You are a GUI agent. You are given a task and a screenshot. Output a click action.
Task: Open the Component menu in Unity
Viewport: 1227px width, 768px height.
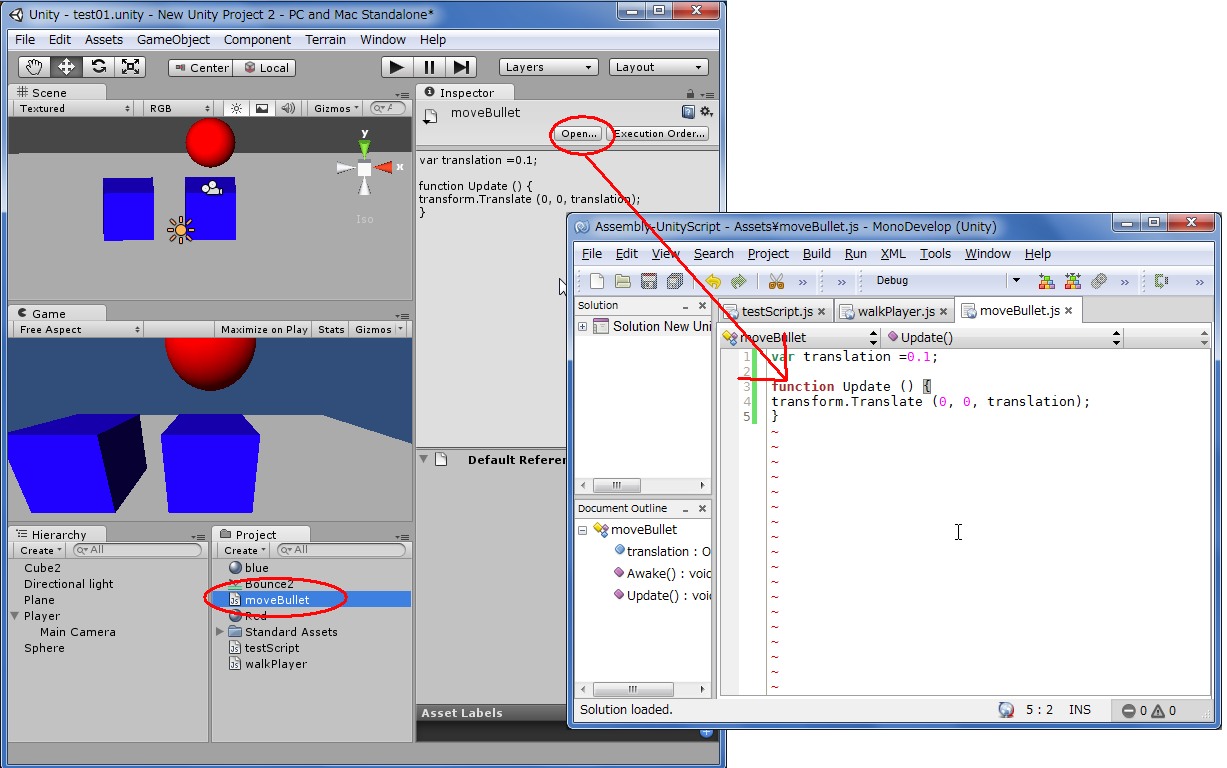[257, 40]
